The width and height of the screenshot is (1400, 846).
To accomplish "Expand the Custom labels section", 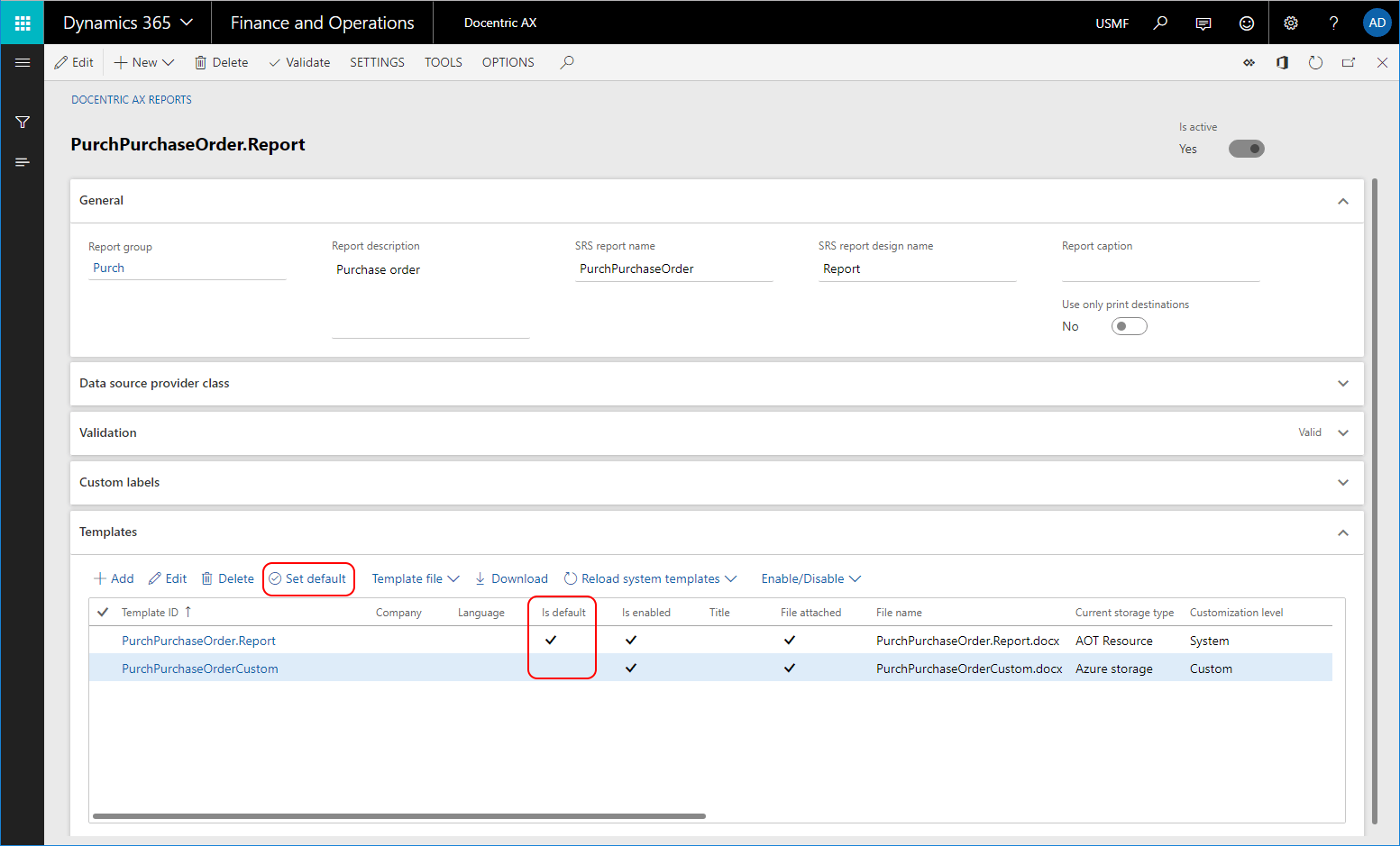I will click(1343, 483).
